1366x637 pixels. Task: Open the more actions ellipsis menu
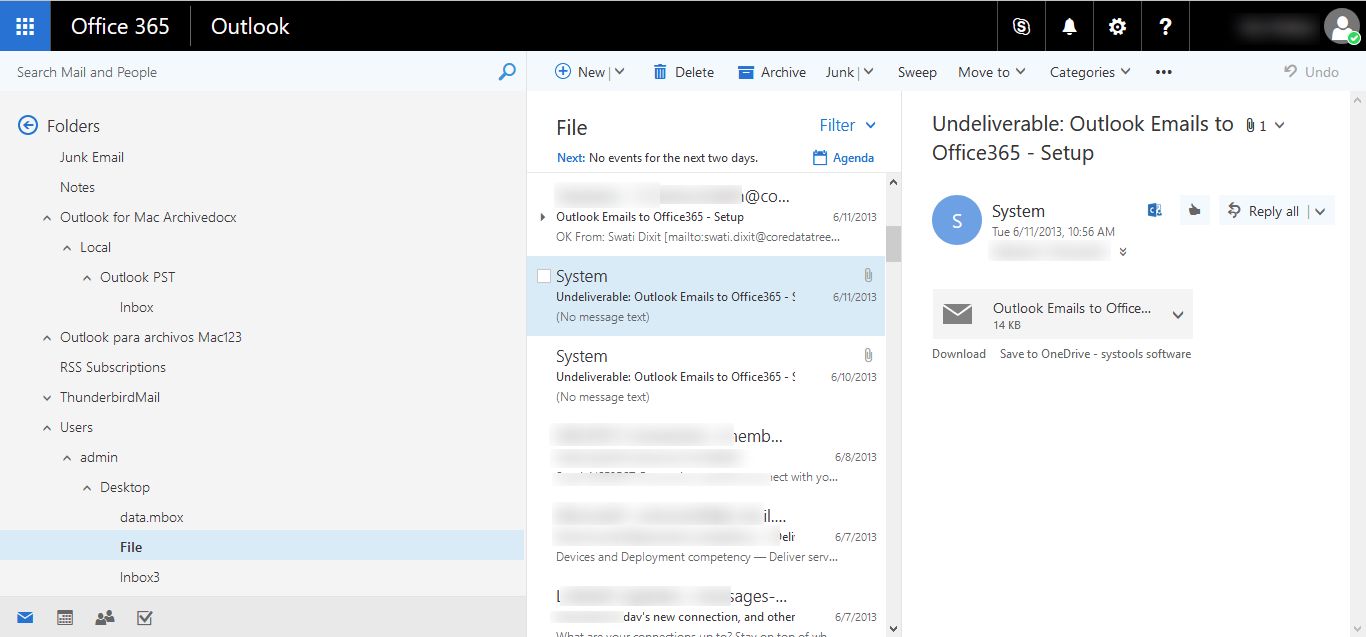1163,72
